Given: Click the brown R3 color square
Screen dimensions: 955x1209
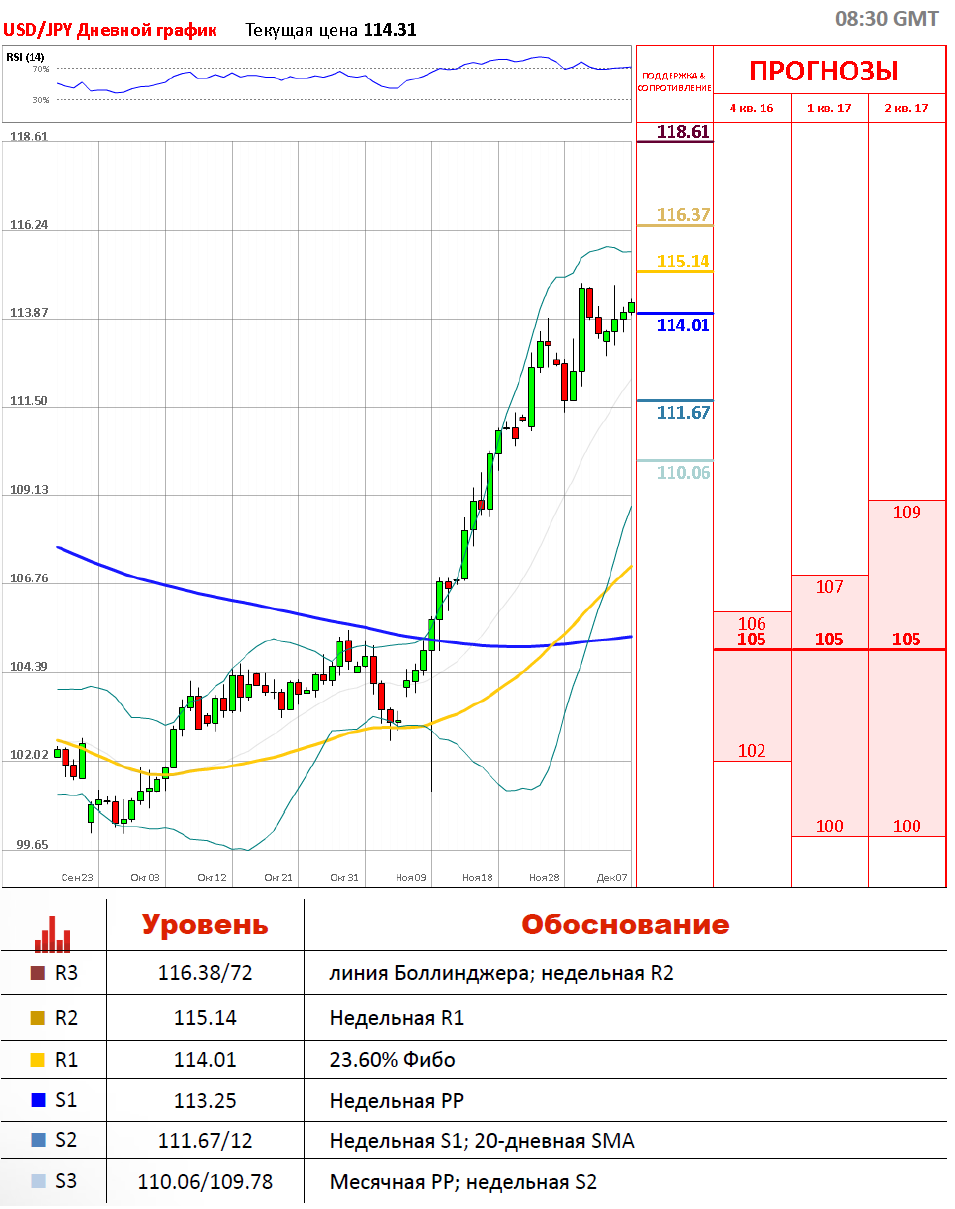Looking at the screenshot, I should click(x=39, y=973).
